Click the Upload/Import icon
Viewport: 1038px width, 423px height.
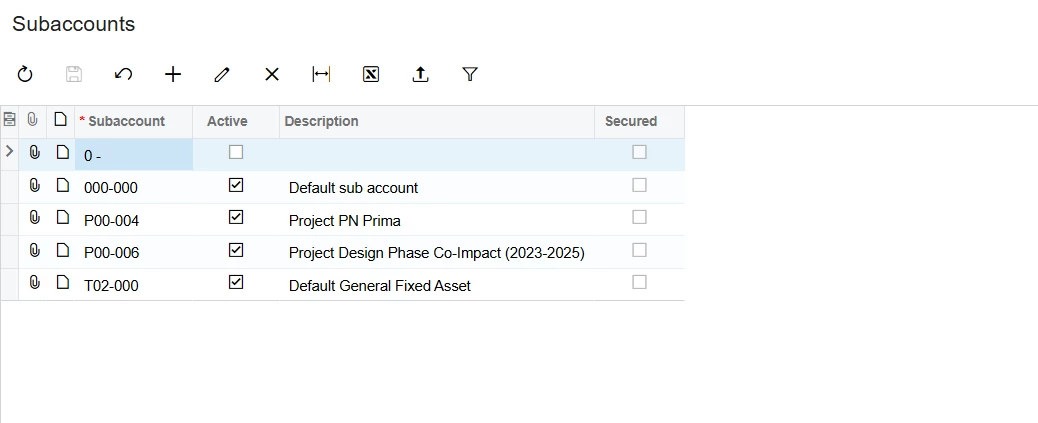[421, 74]
